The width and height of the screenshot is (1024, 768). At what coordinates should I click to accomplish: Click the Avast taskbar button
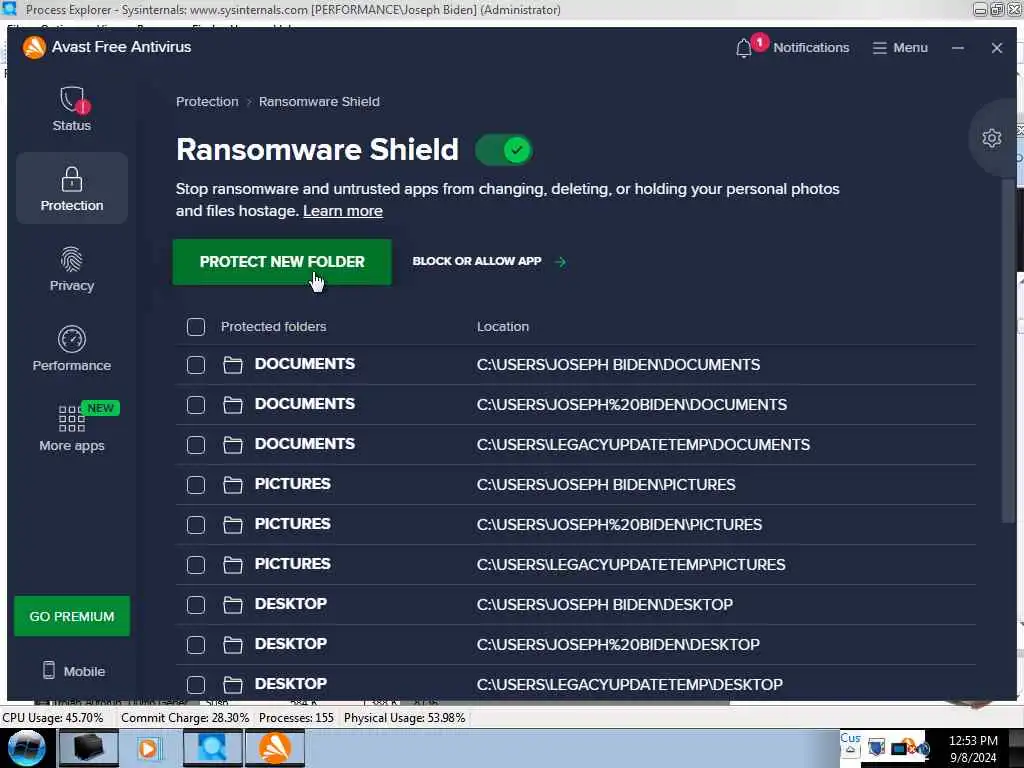[274, 748]
